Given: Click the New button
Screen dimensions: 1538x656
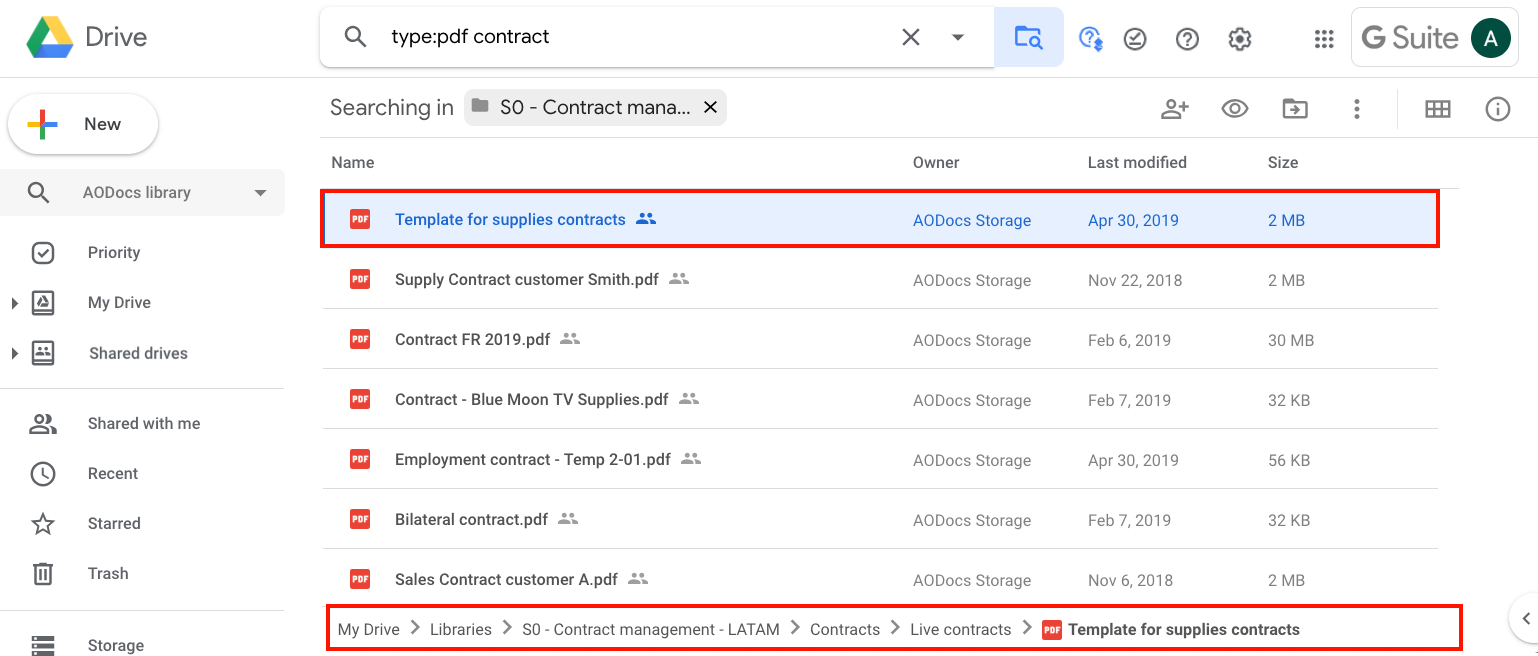Looking at the screenshot, I should coord(83,124).
